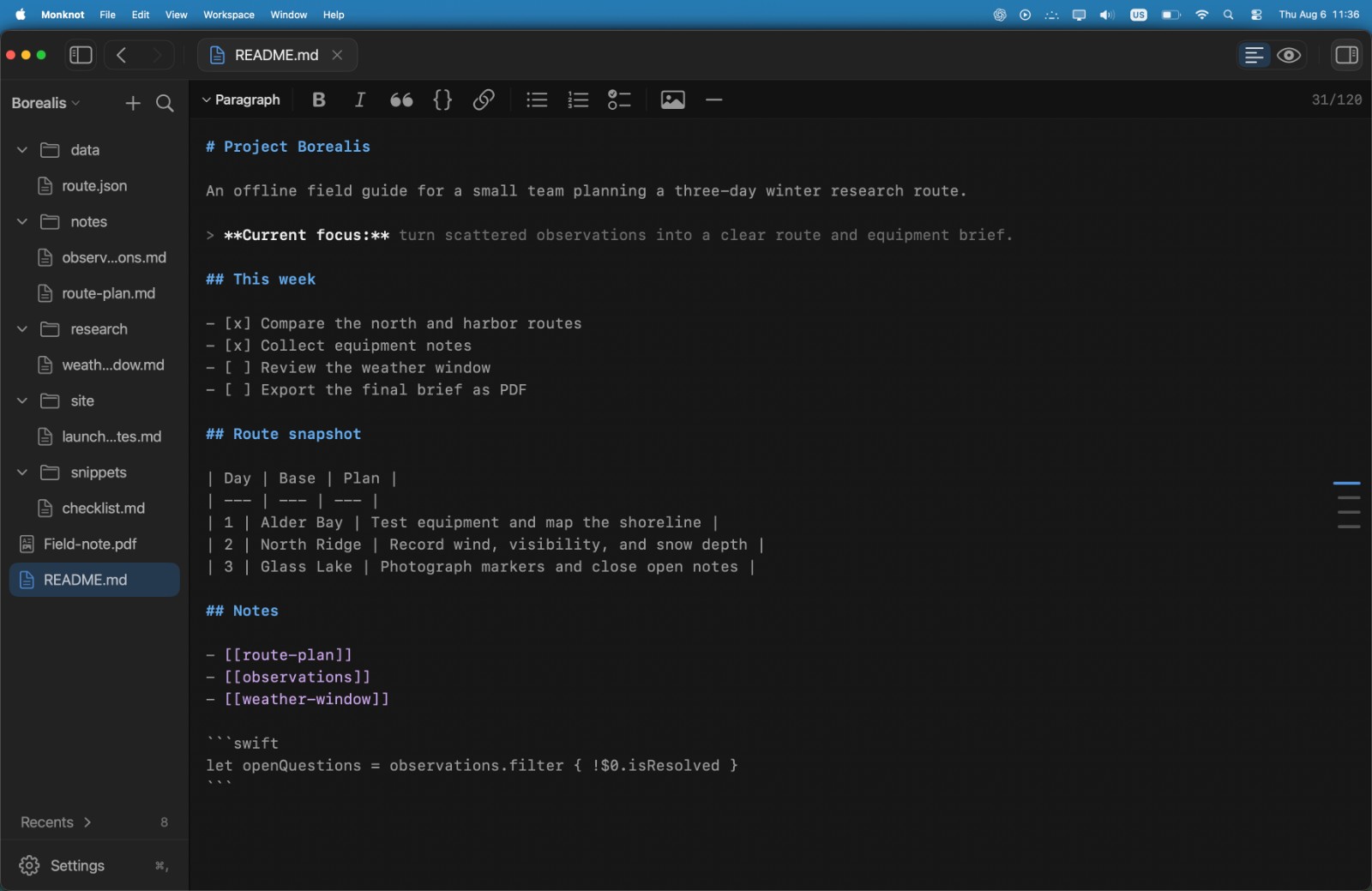Collapse the notes folder
The height and width of the screenshot is (891, 1372).
coord(22,221)
